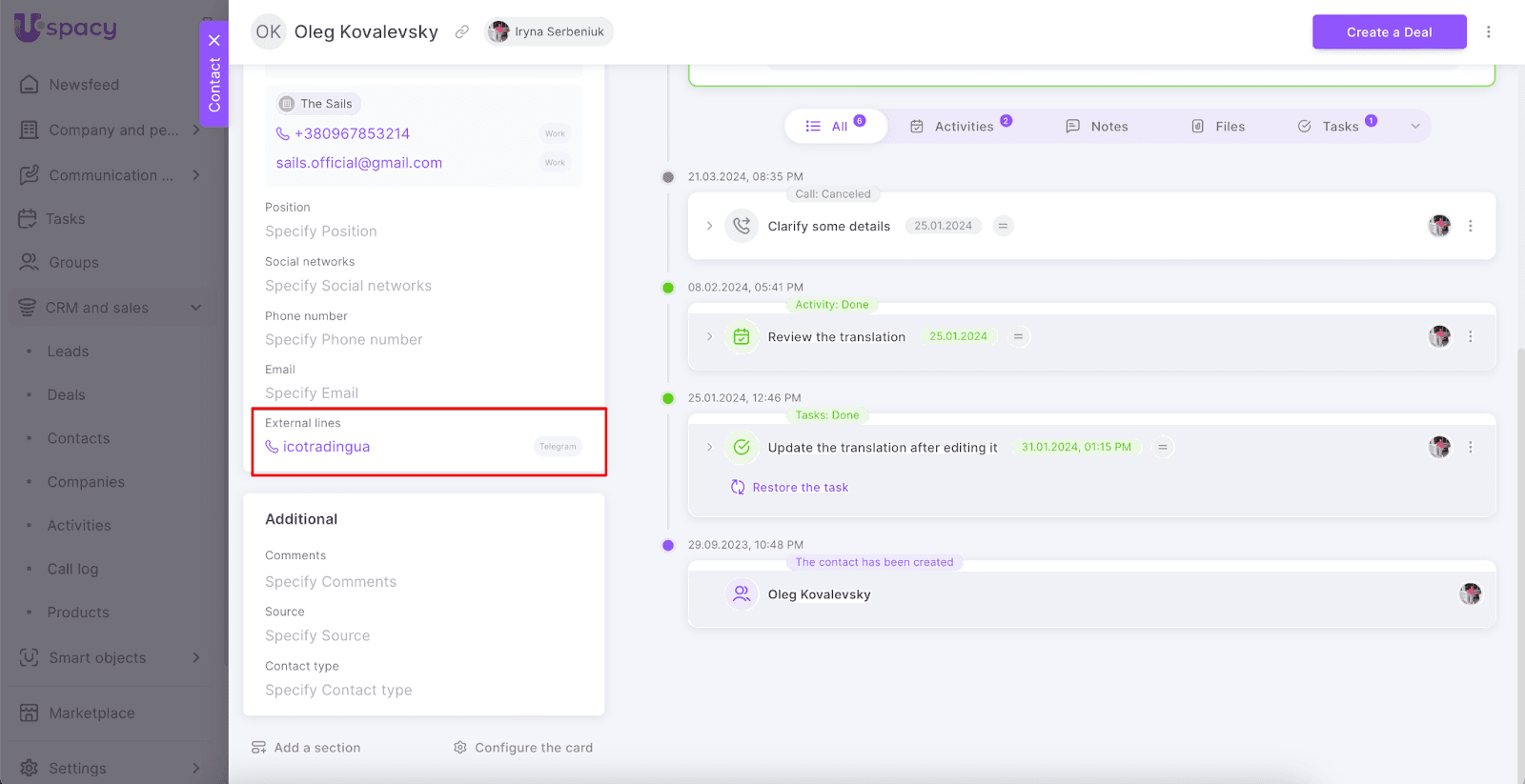Expand the Clarify some details activity
The image size is (1525, 784).
click(x=709, y=227)
